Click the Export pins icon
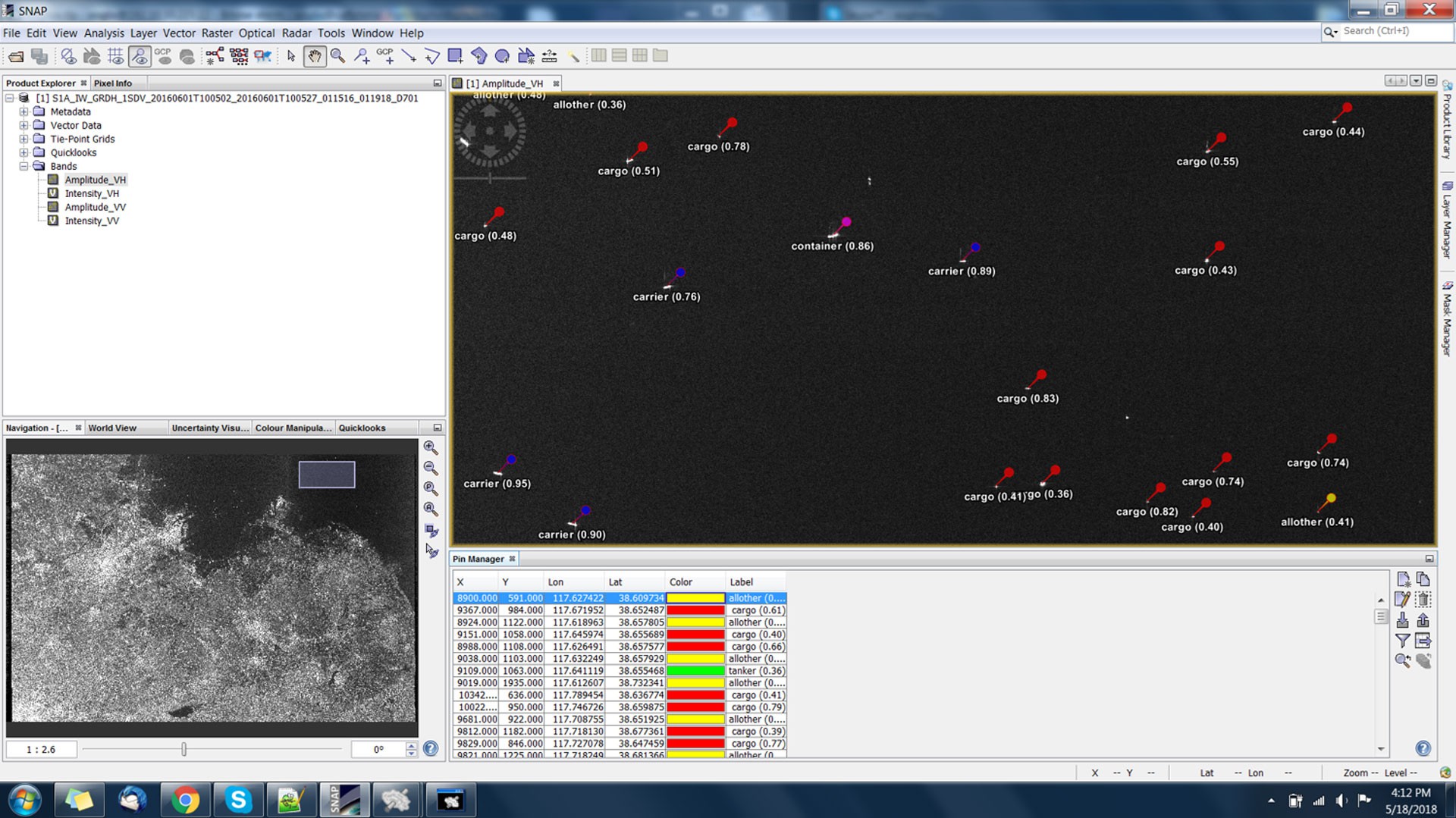Screen dimensions: 1456x818 [x=1423, y=620]
